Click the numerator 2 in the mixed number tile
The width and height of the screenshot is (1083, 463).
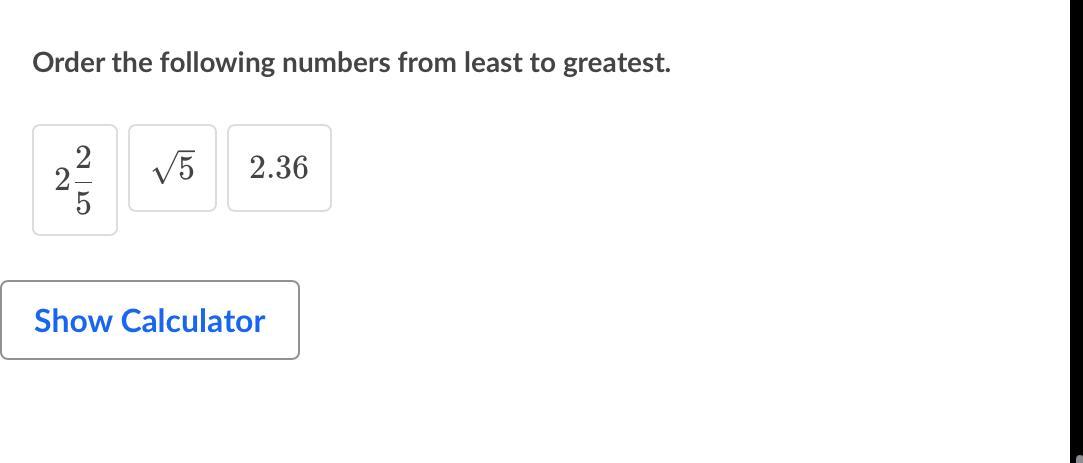83,158
